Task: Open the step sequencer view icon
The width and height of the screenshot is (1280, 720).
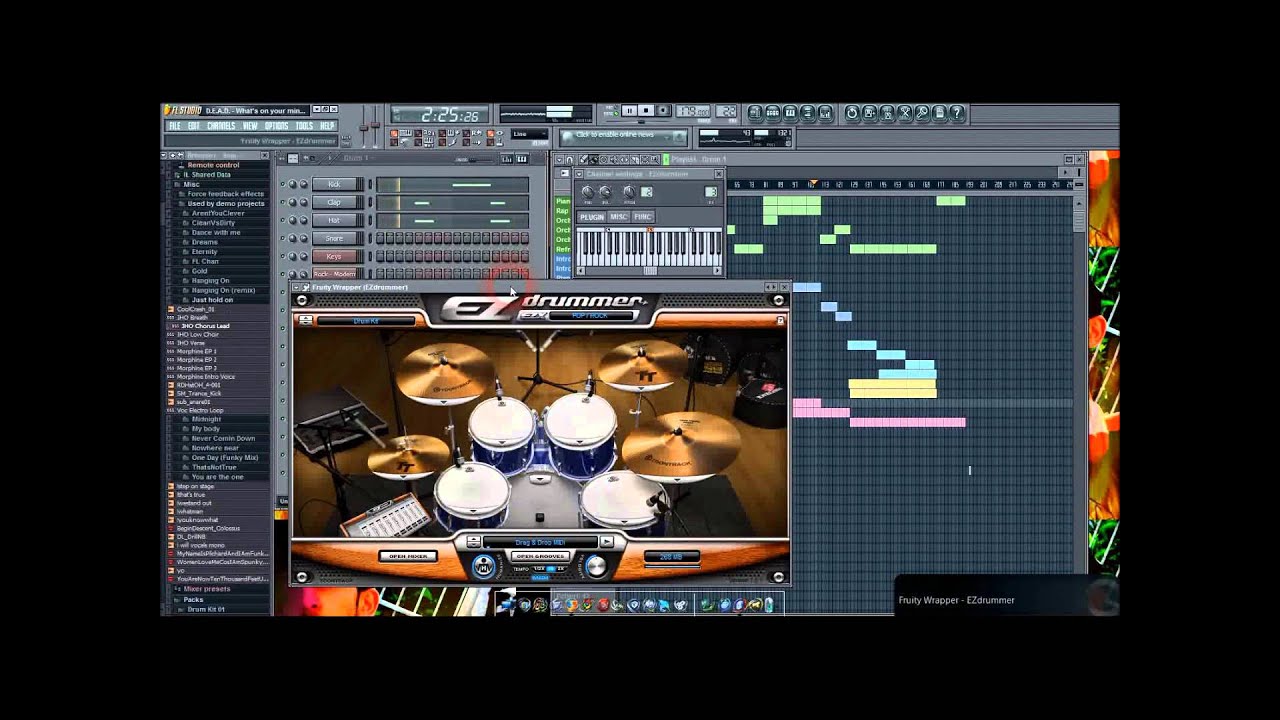Action: [773, 113]
